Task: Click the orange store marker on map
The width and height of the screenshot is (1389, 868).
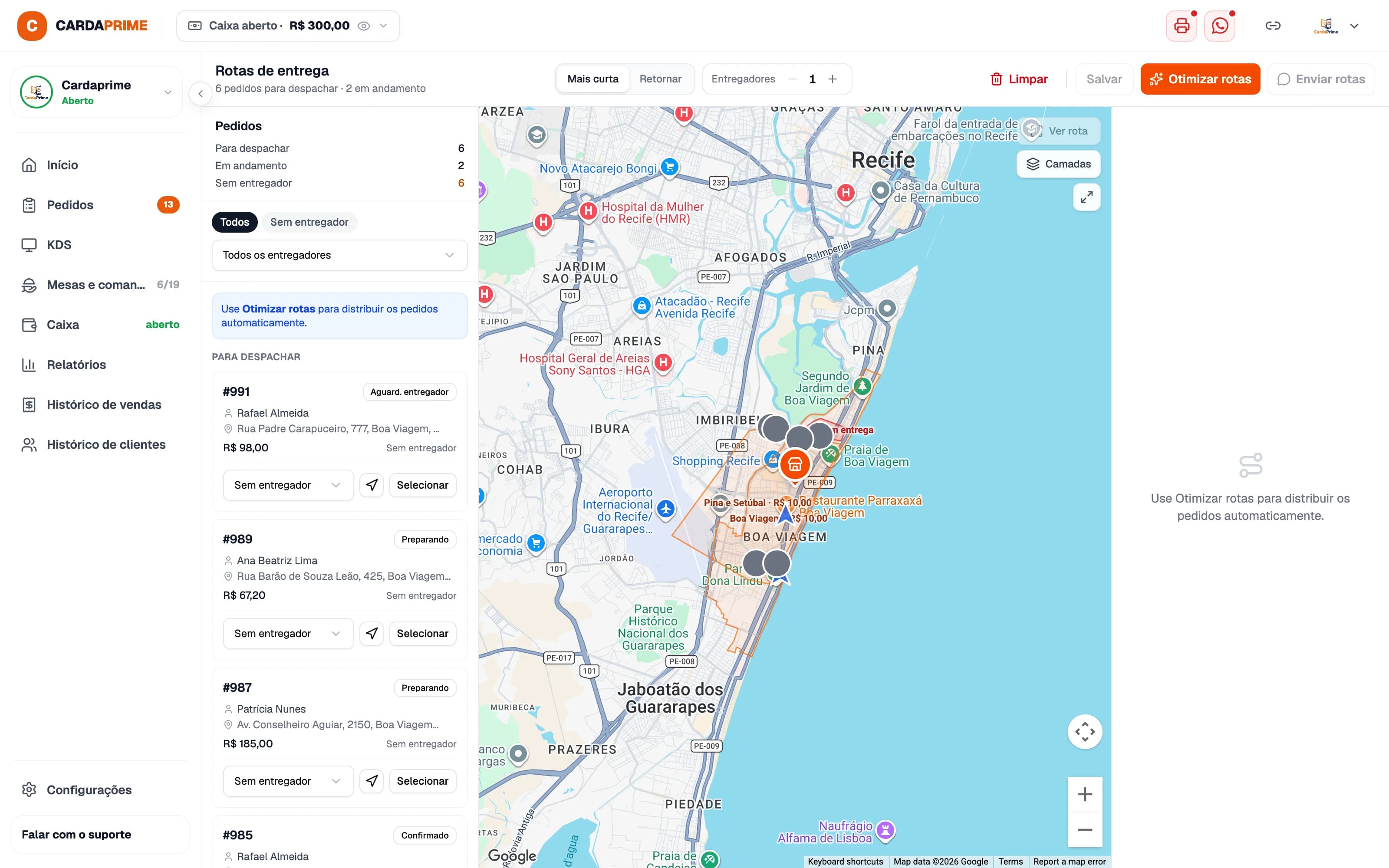Action: [x=795, y=464]
